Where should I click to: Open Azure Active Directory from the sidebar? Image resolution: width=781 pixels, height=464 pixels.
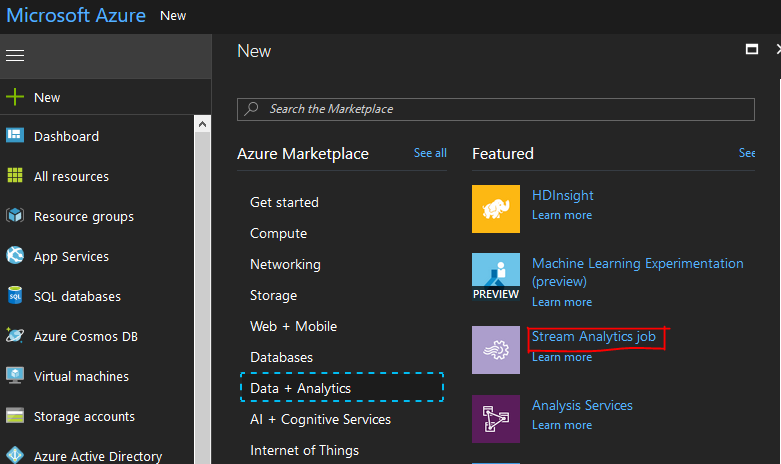pyautogui.click(x=98, y=456)
